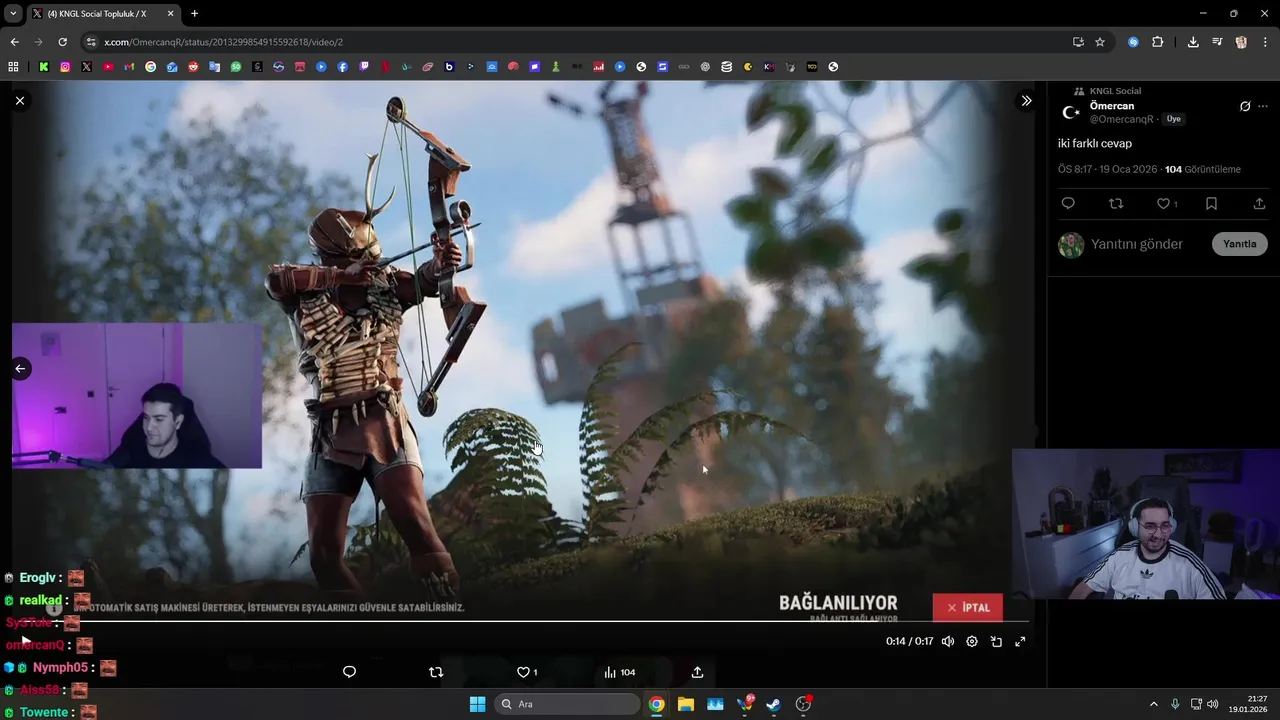This screenshot has height=720, width=1280.
Task: Bookmark the post in the sidebar
Action: click(x=1211, y=203)
